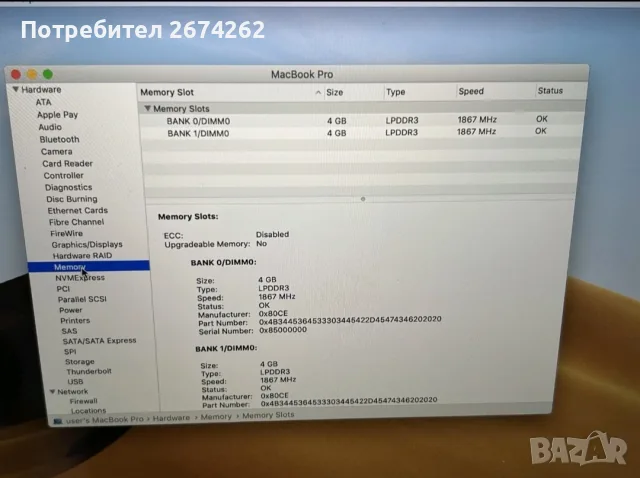This screenshot has height=478, width=640.
Task: Select Disc Burning in the sidebar
Action: coord(71,199)
